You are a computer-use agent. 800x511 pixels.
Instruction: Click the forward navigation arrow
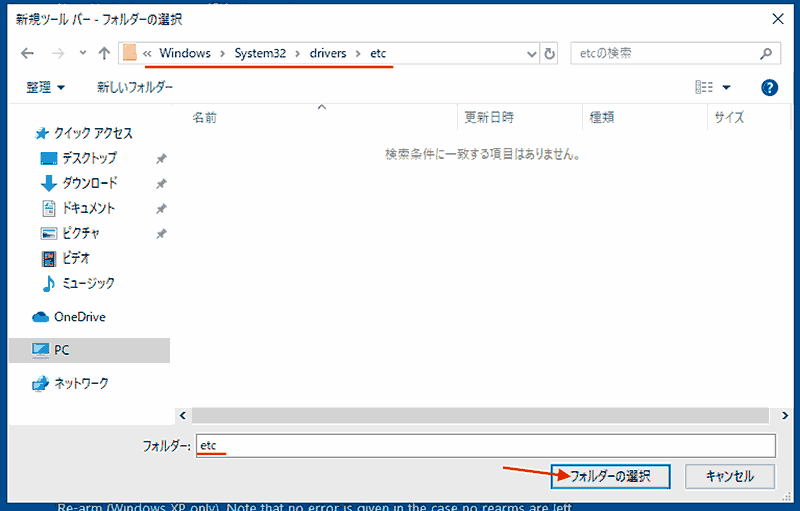58,53
